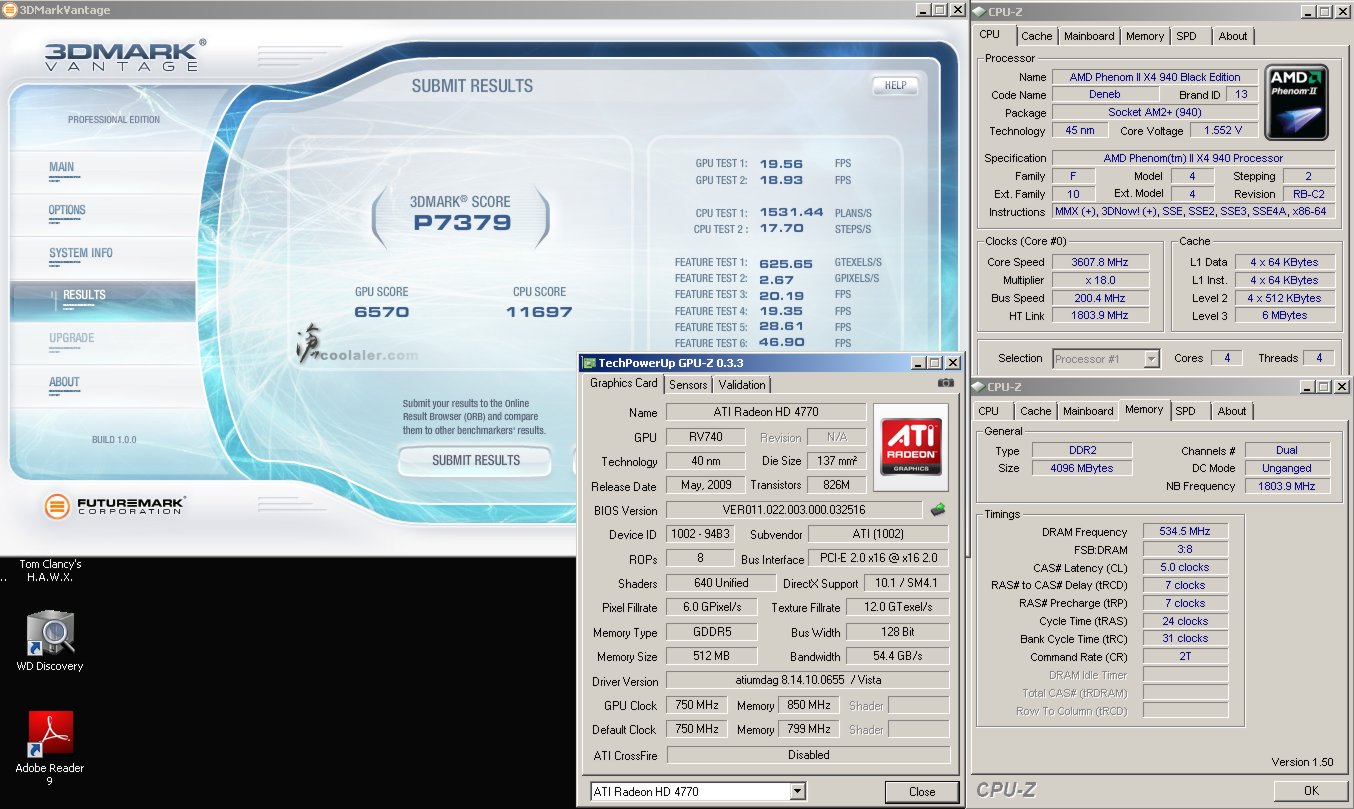Viewport: 1354px width, 809px height.
Task: Click the CPU score 11697
Action: click(539, 311)
